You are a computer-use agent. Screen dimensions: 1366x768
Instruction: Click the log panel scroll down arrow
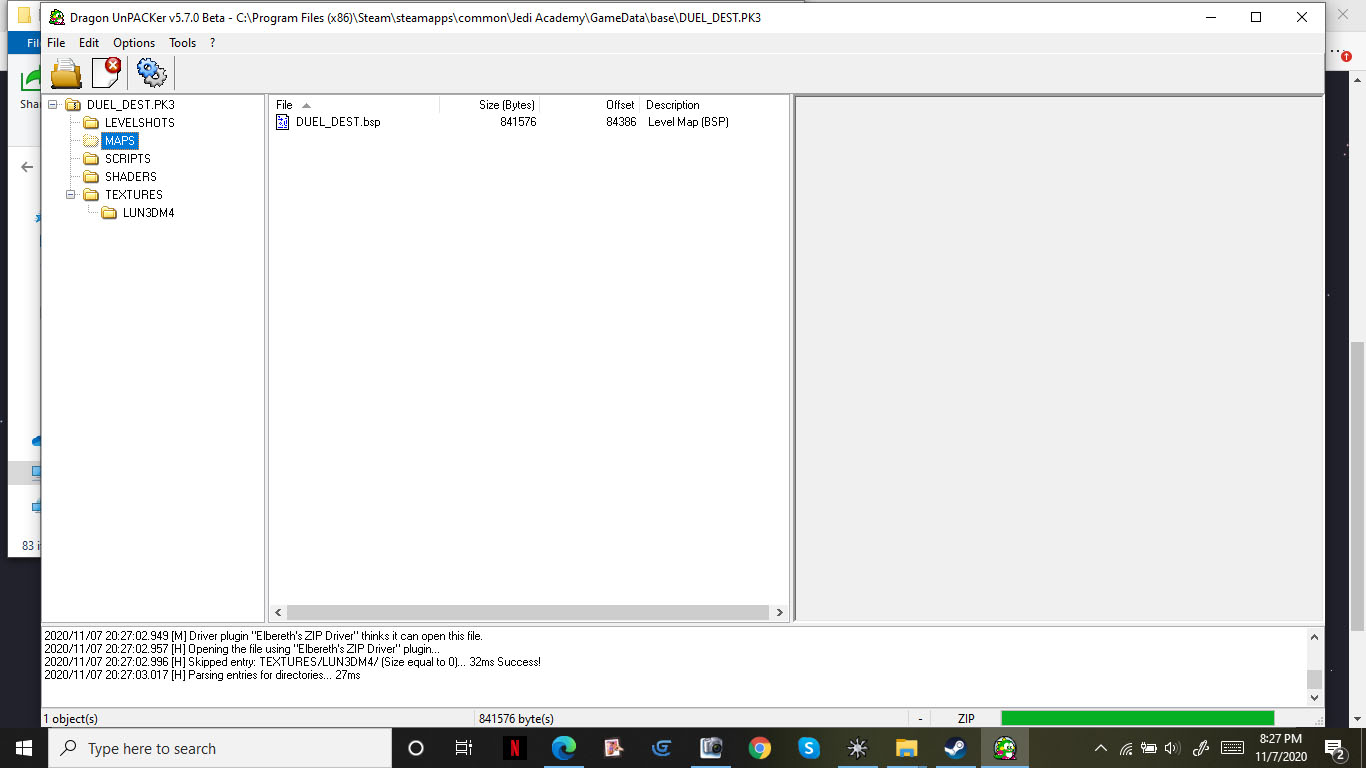pos(1314,697)
